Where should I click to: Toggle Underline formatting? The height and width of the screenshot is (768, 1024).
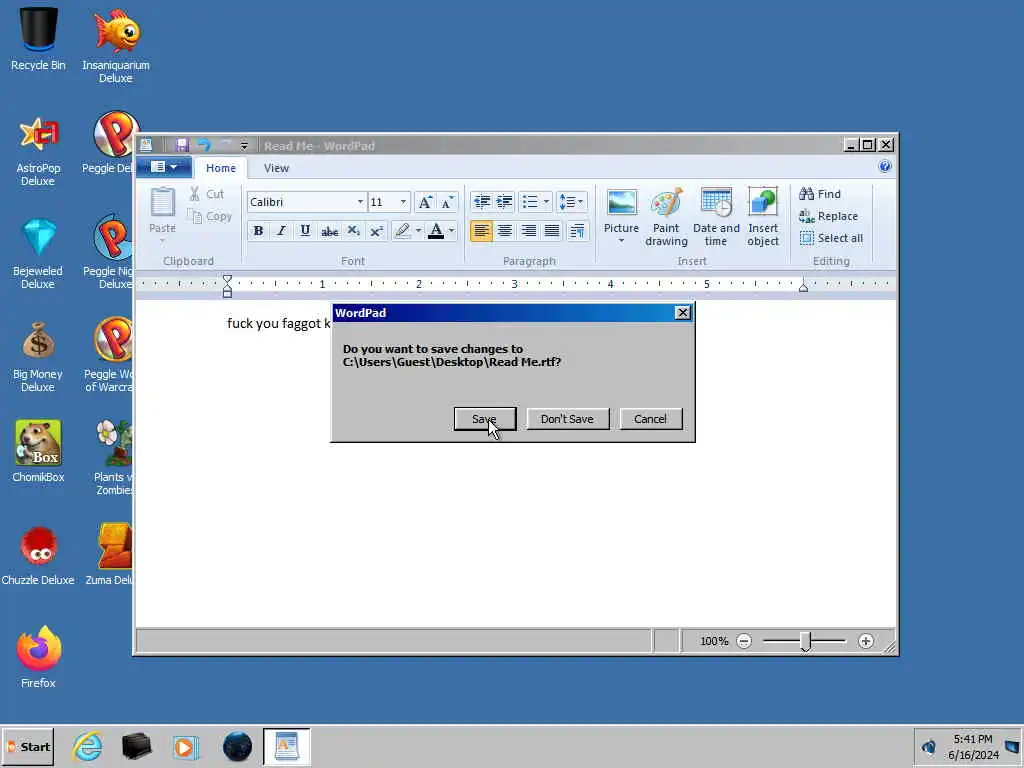pos(305,231)
